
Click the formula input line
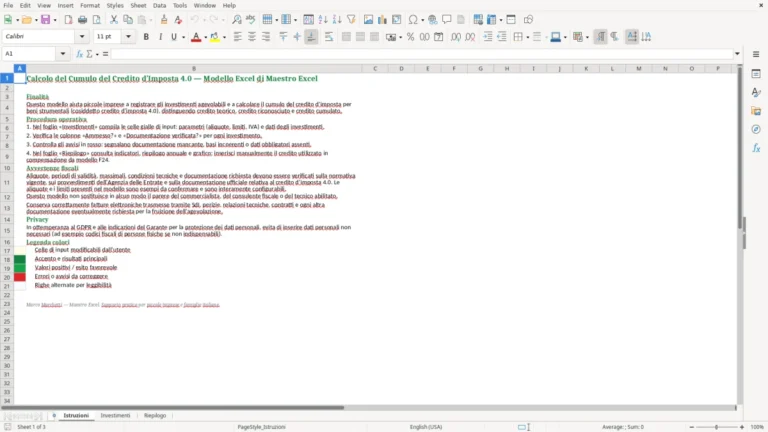(421, 54)
